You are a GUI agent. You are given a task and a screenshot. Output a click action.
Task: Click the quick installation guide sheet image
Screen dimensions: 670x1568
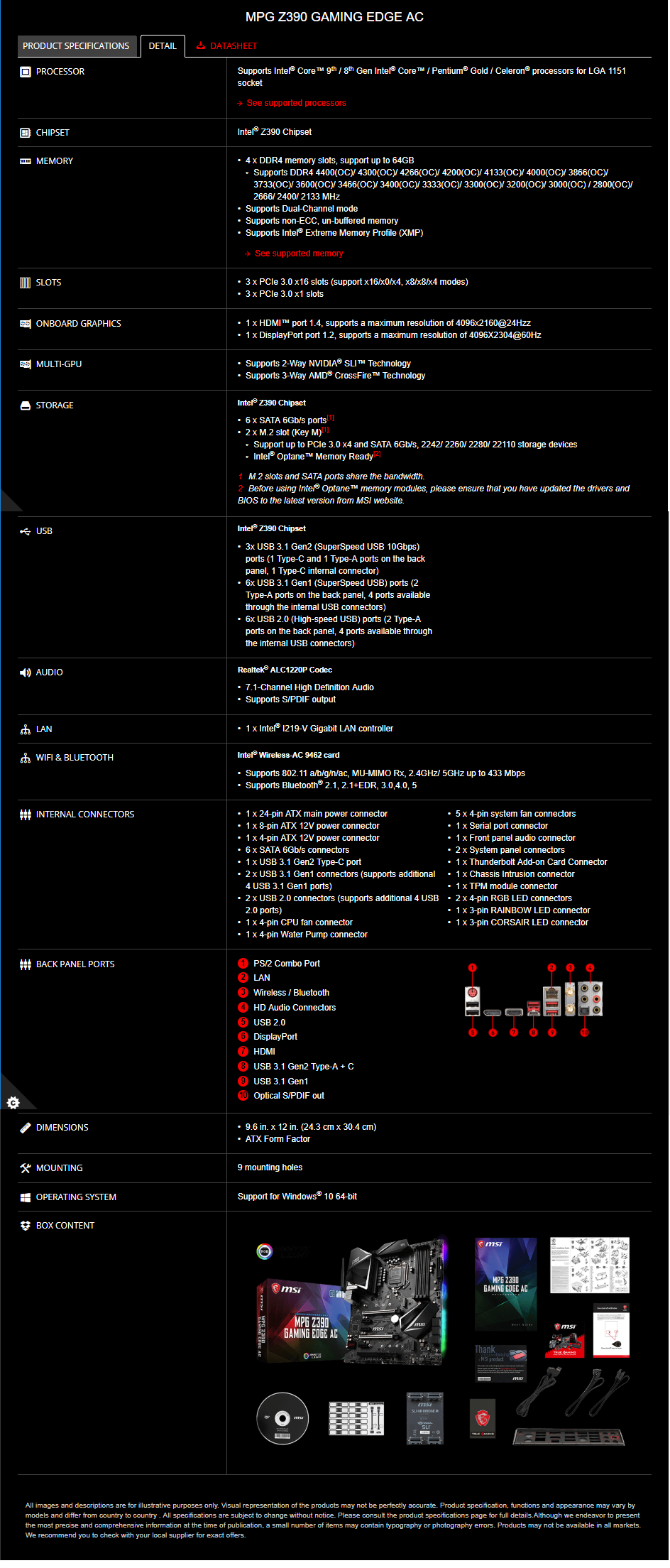589,1265
